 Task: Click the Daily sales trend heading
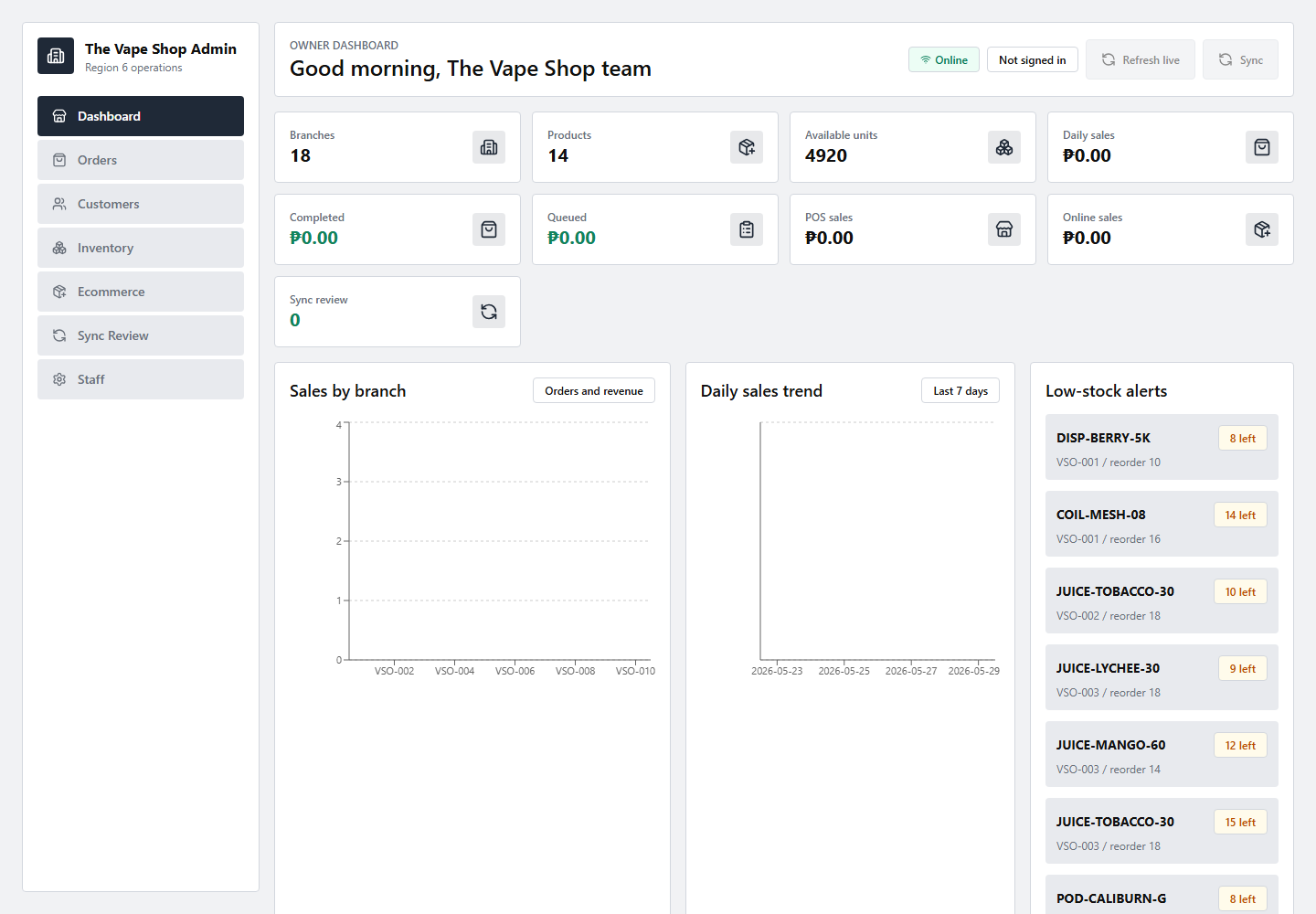tap(761, 390)
